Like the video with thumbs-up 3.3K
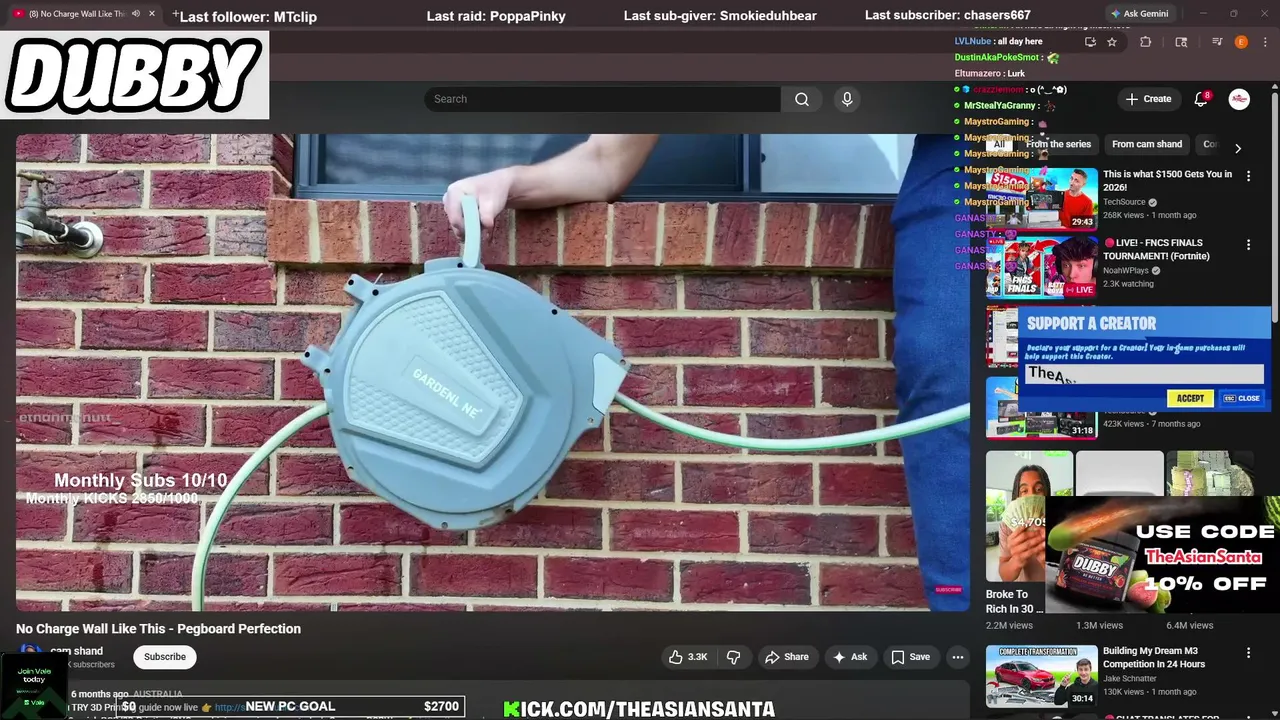The image size is (1280, 720). pos(688,657)
